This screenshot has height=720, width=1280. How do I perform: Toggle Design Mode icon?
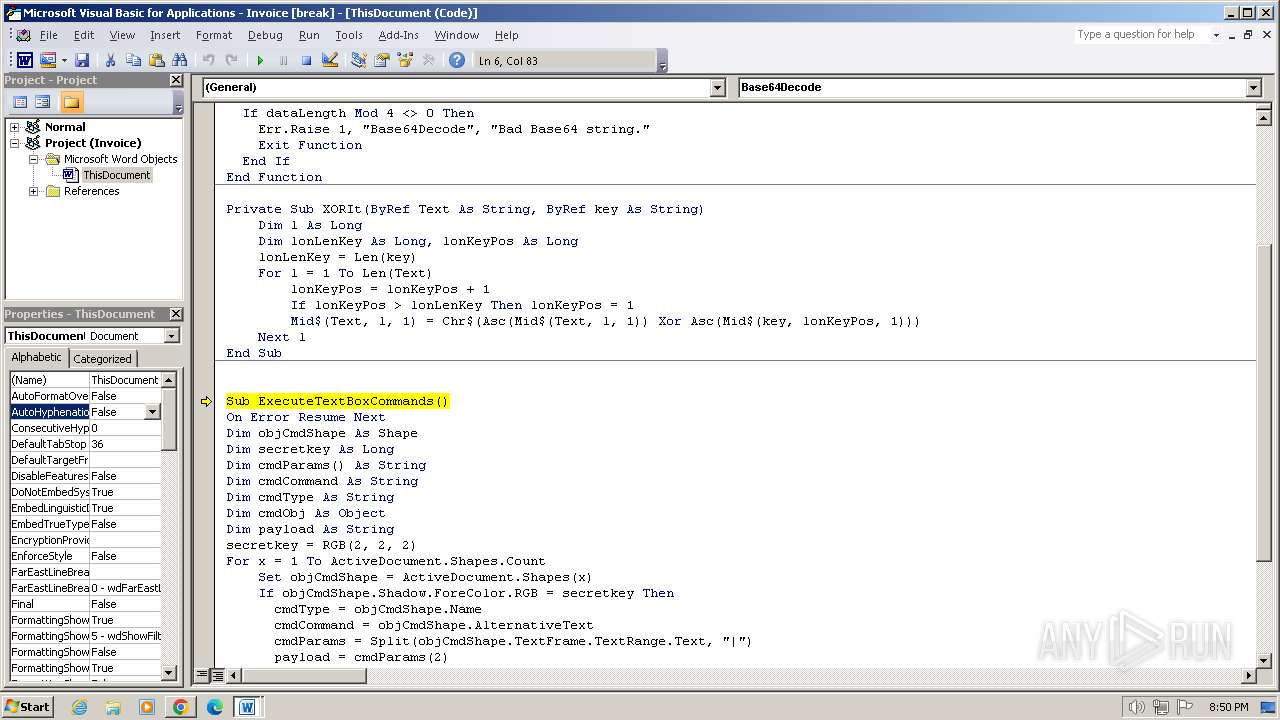(330, 61)
